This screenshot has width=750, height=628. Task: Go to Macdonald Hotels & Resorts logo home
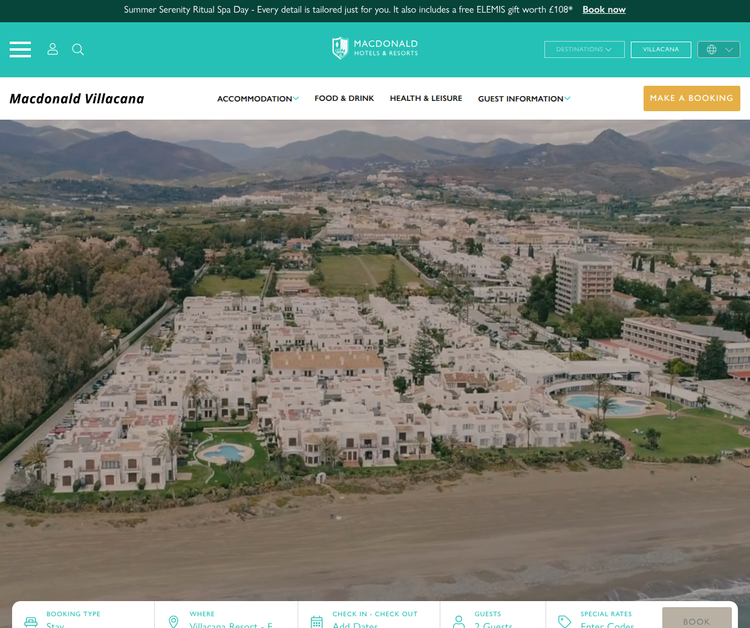tap(375, 48)
